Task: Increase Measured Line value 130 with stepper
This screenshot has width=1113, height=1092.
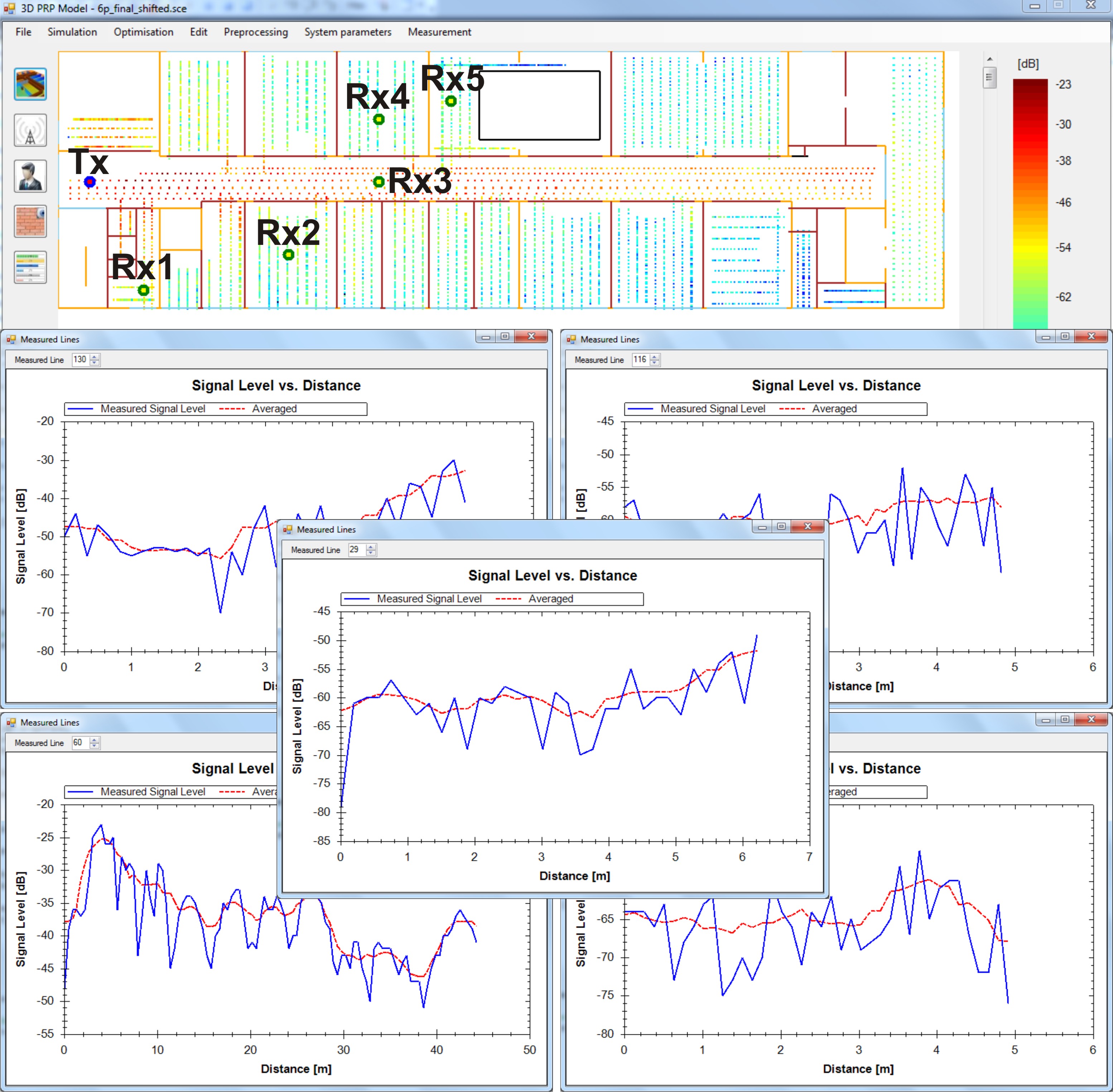Action: pos(95,357)
